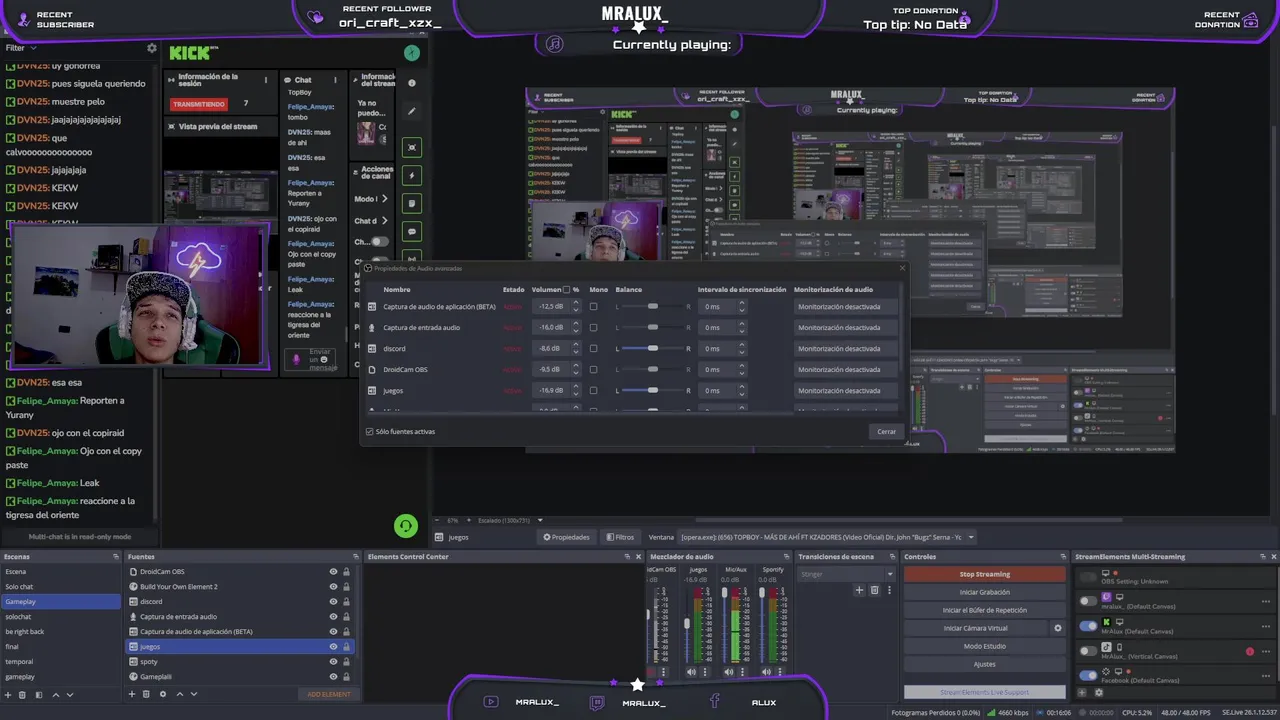1280x720 pixels.
Task: Open the Filtros tab for juegos source
Action: click(620, 537)
